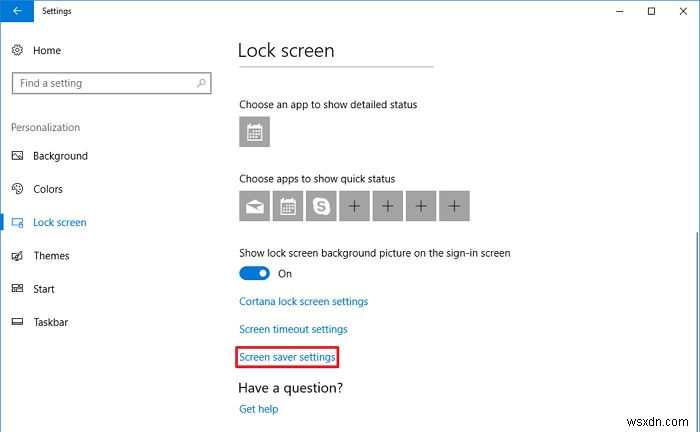Click the search magnifier icon
Image resolution: width=700 pixels, height=432 pixels.
(x=201, y=83)
